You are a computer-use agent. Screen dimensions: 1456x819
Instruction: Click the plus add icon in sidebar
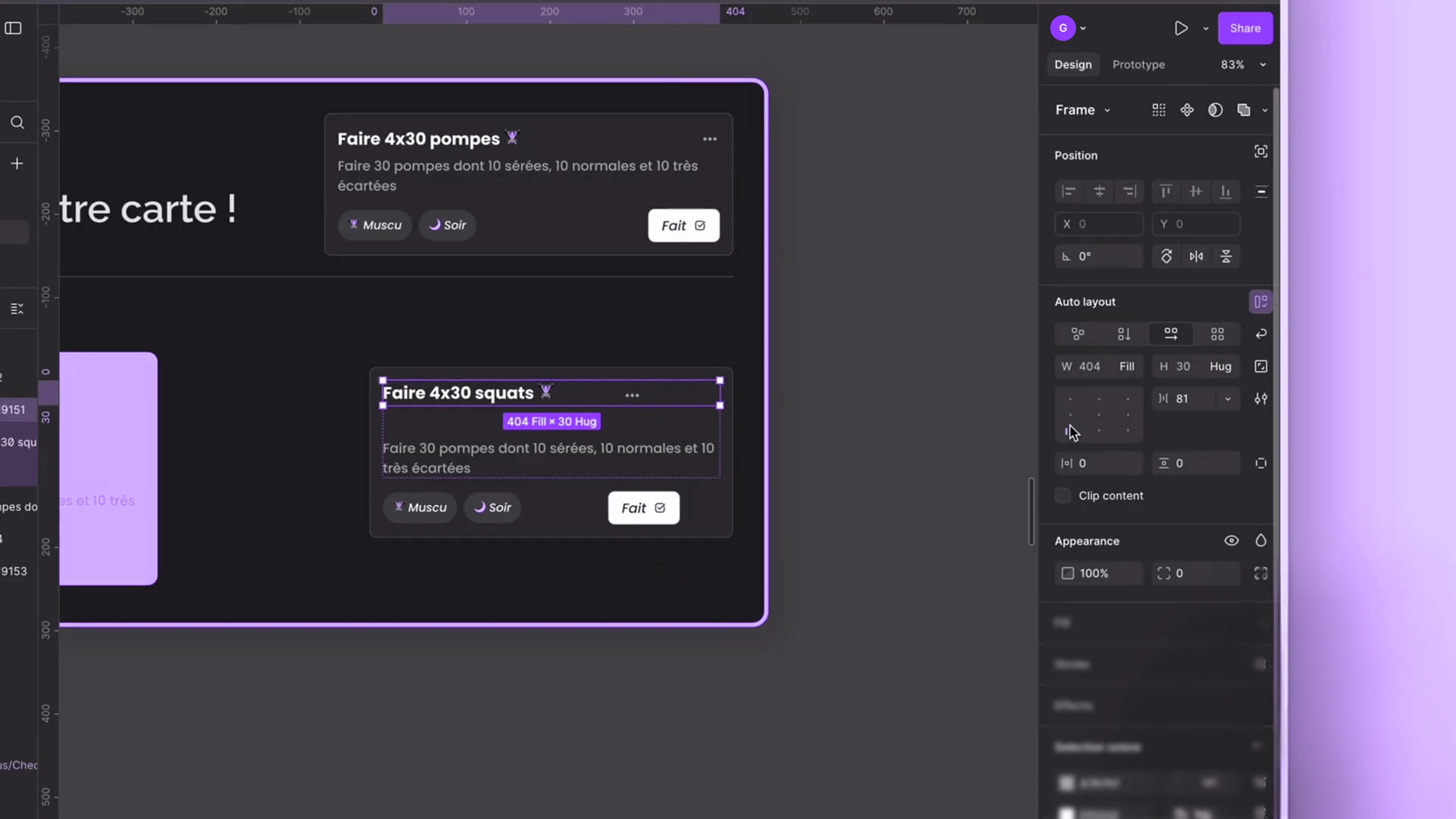coord(17,163)
